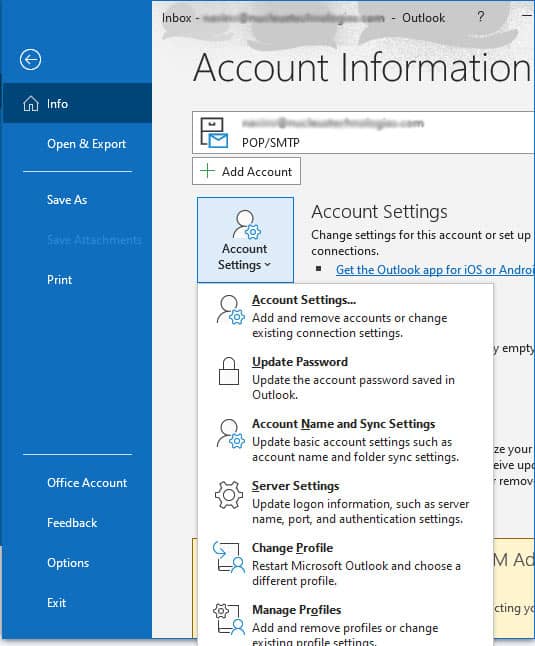Open the Account Settings dropdown button
This screenshot has height=646, width=535.
245,240
